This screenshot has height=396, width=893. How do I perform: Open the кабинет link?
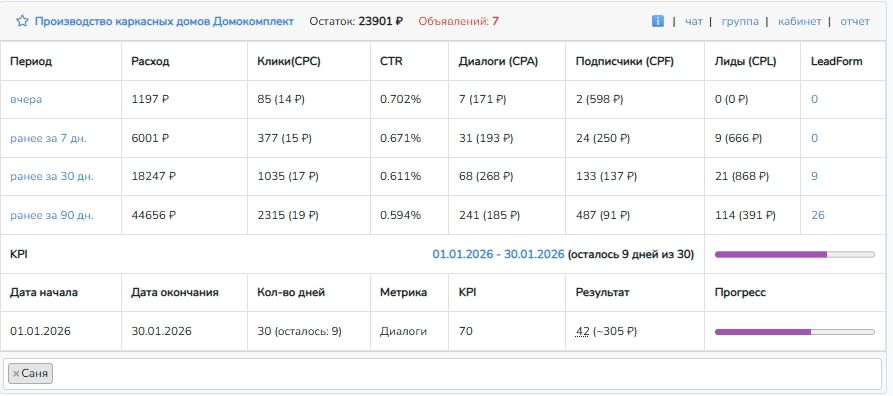pyautogui.click(x=799, y=22)
